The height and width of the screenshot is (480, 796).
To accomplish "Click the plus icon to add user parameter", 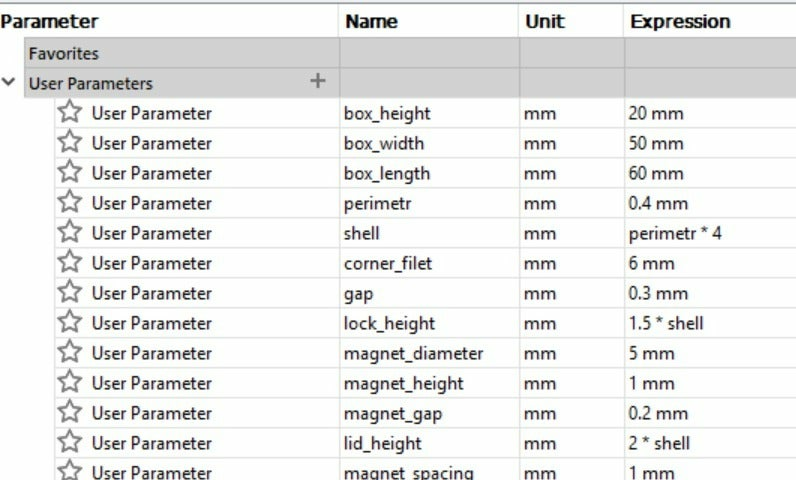I will (x=318, y=82).
